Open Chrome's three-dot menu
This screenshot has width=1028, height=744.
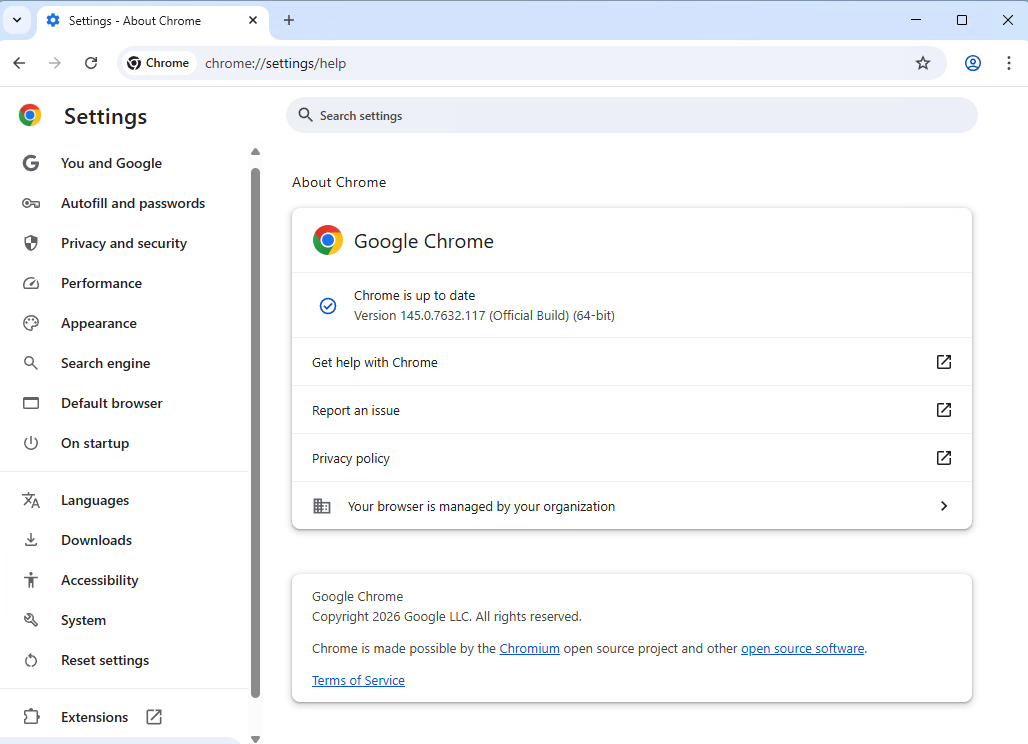(1007, 63)
